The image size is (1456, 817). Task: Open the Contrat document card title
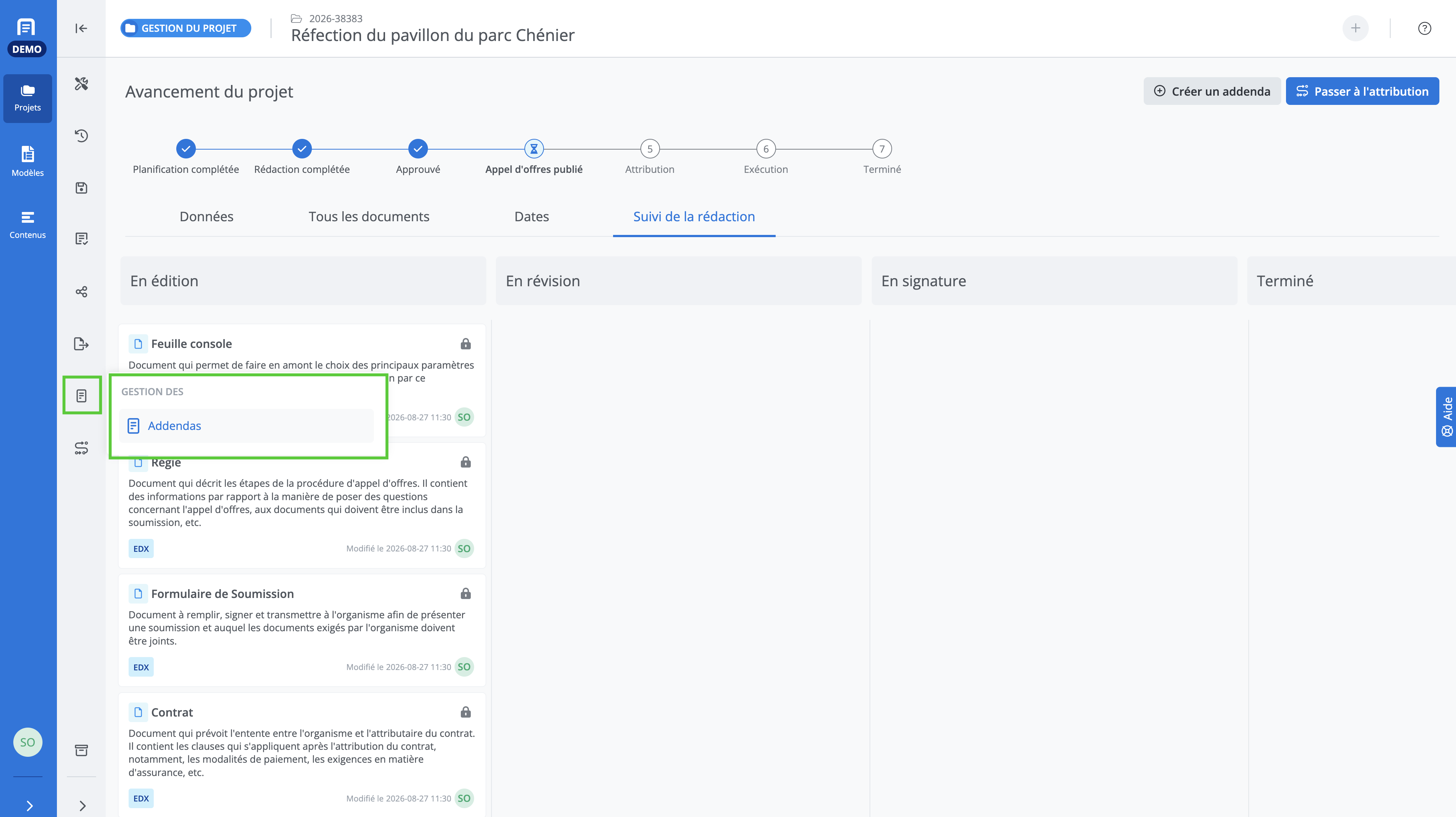pos(172,712)
